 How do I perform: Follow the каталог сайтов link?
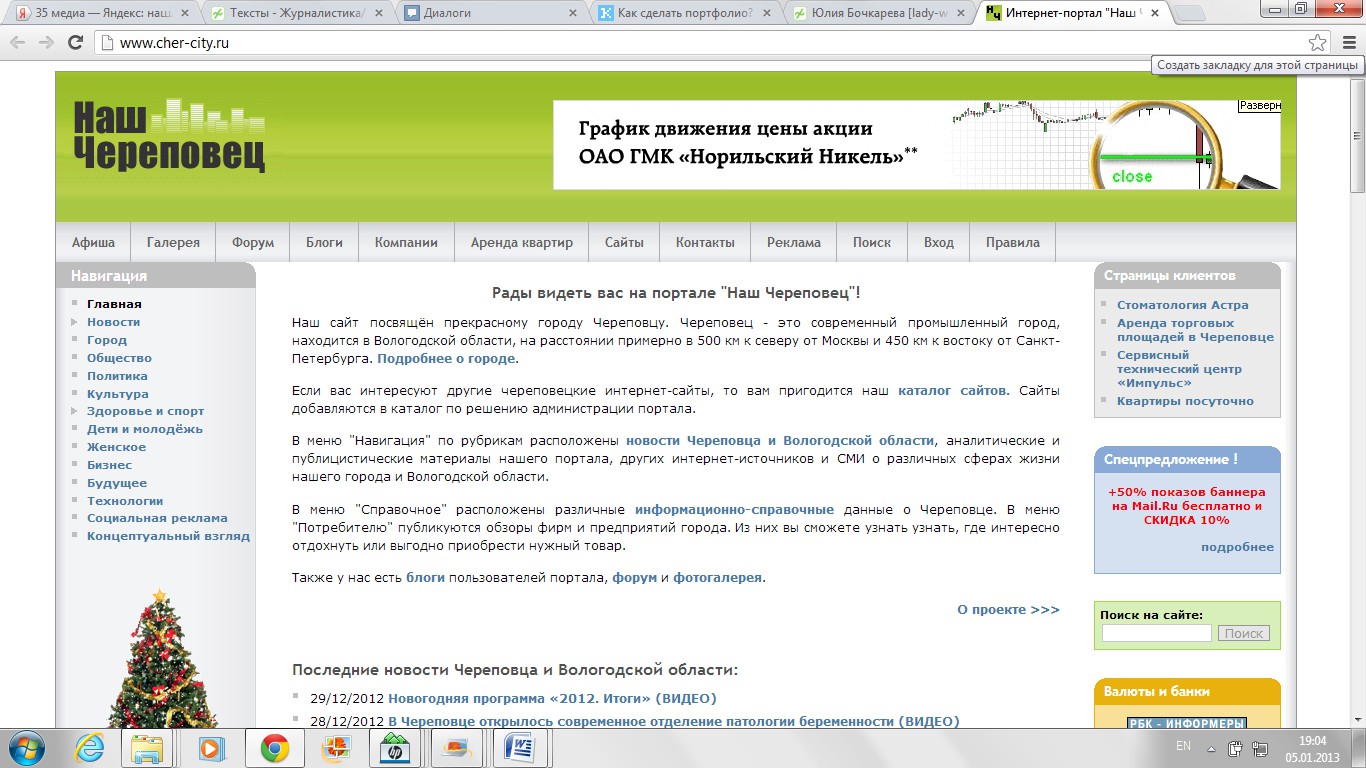click(x=953, y=390)
